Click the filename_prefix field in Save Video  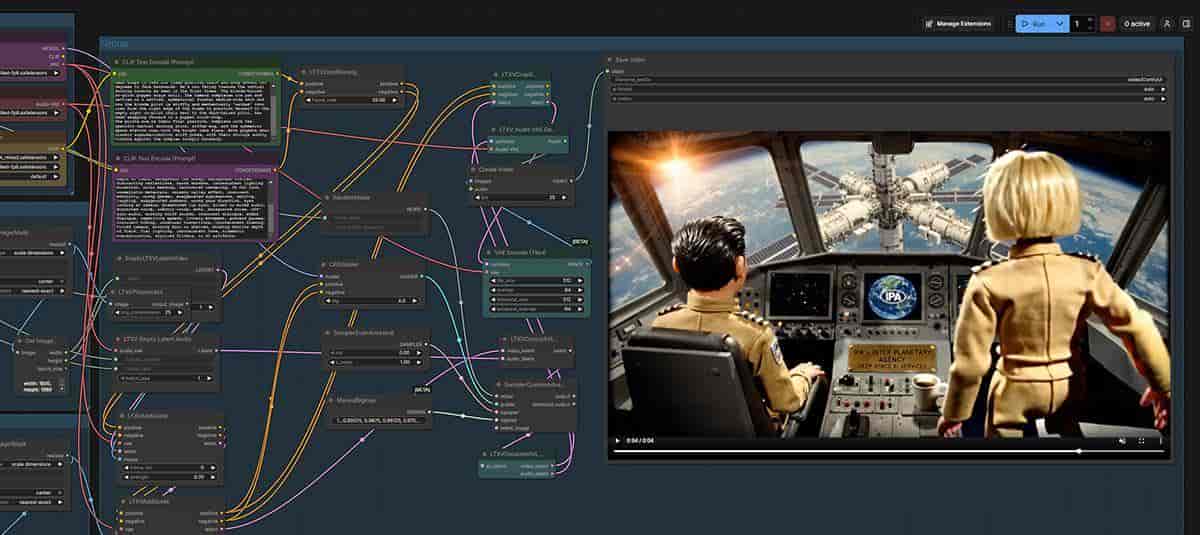coord(888,79)
